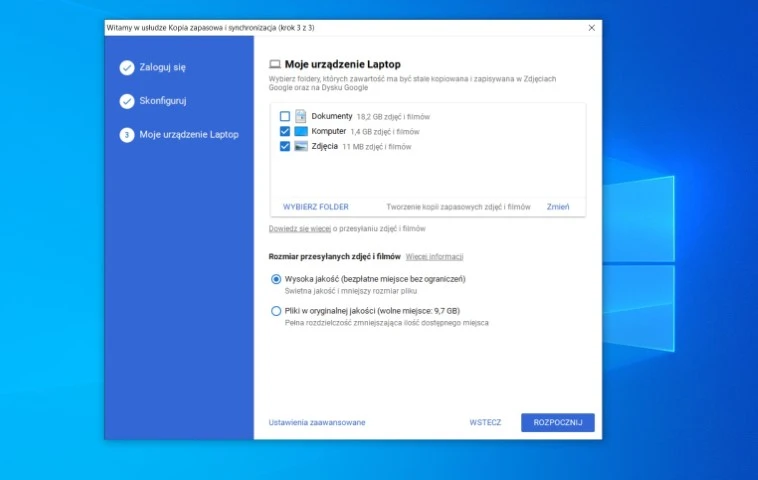
Task: Open Ustawienia zaawansowane
Action: [317, 422]
